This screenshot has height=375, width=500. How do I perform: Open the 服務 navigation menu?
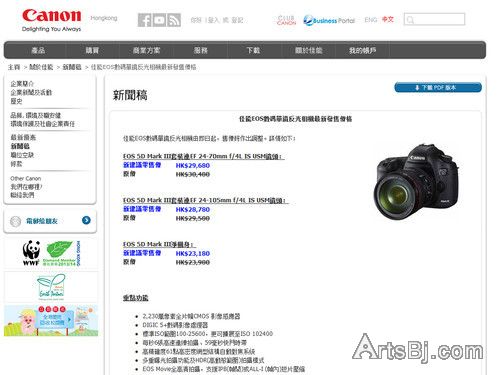coord(201,50)
